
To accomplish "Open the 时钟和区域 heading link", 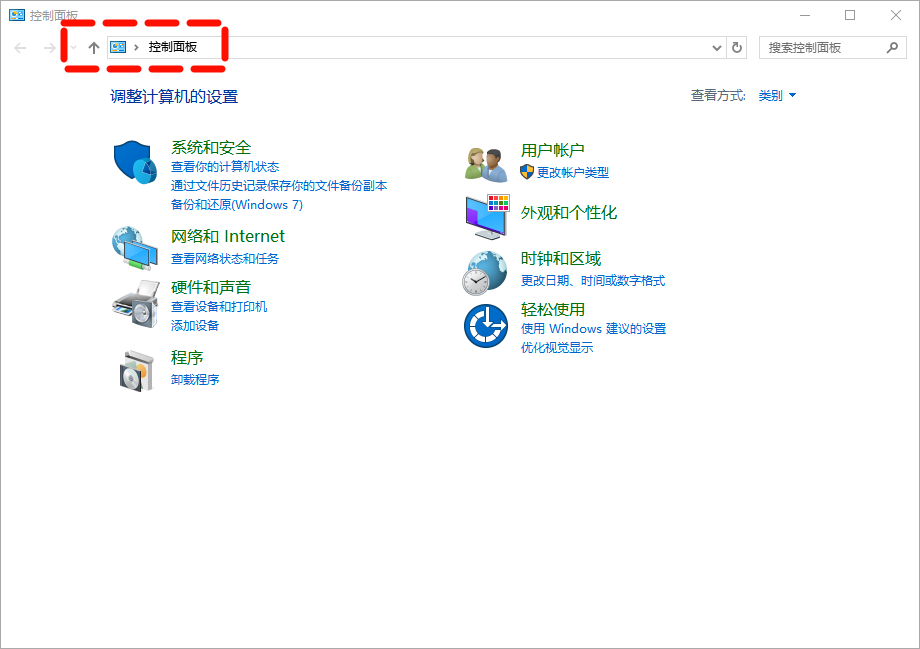I will [x=561, y=258].
